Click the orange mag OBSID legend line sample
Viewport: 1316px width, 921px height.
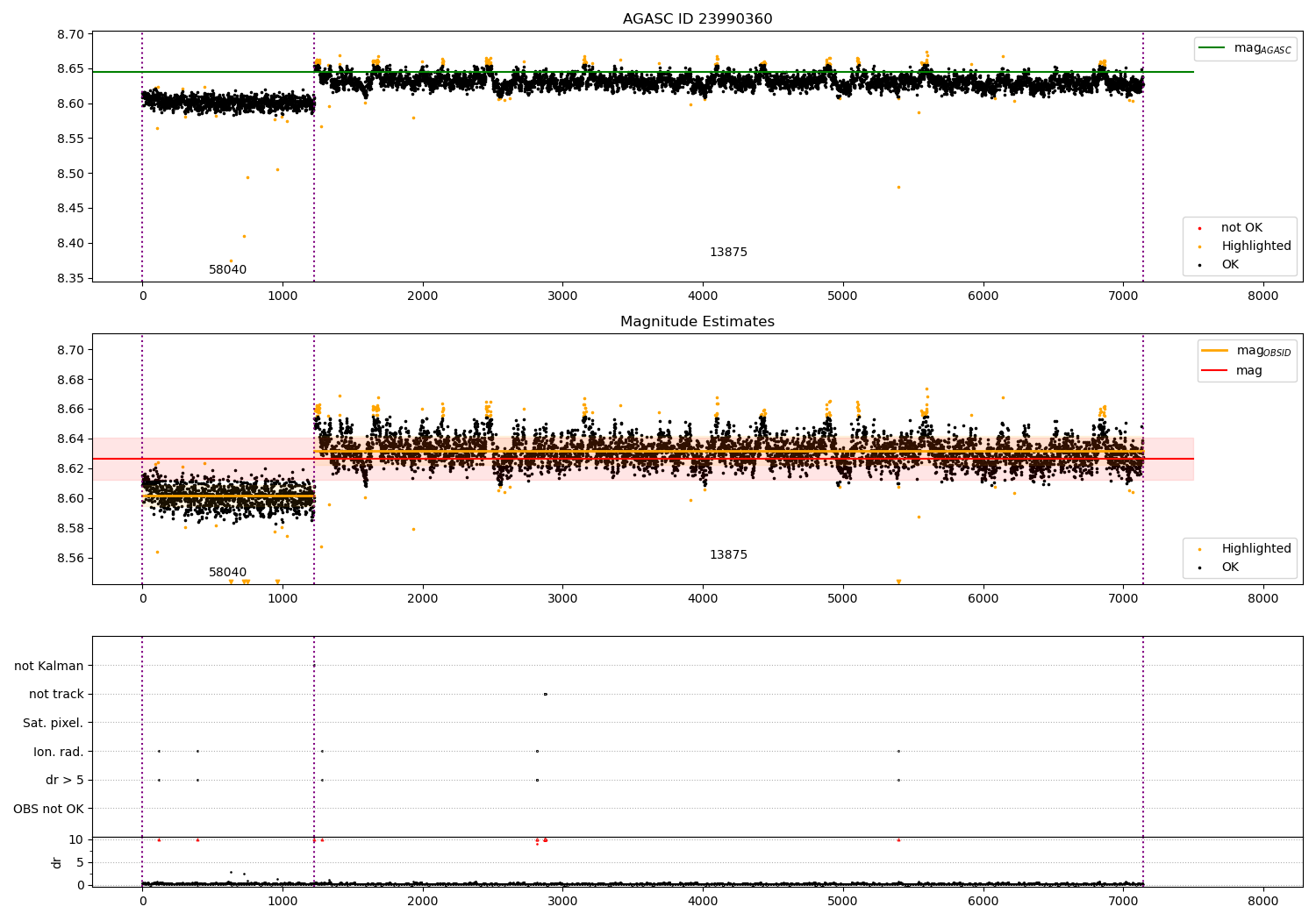click(1215, 351)
